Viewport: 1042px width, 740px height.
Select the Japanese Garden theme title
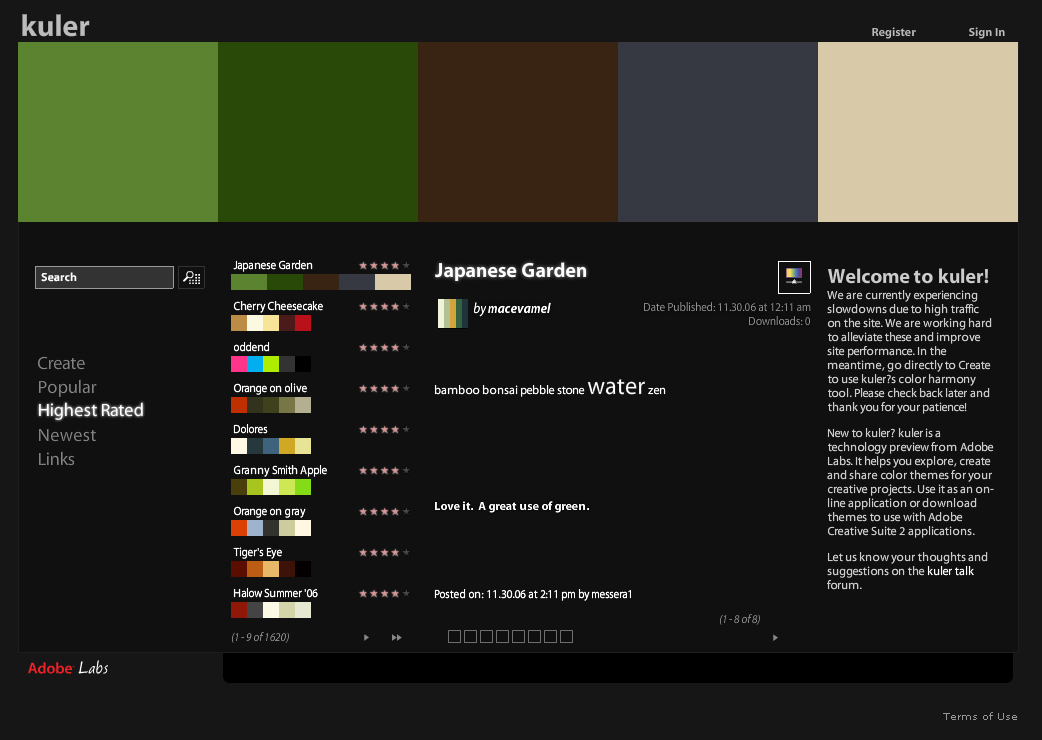pos(272,265)
